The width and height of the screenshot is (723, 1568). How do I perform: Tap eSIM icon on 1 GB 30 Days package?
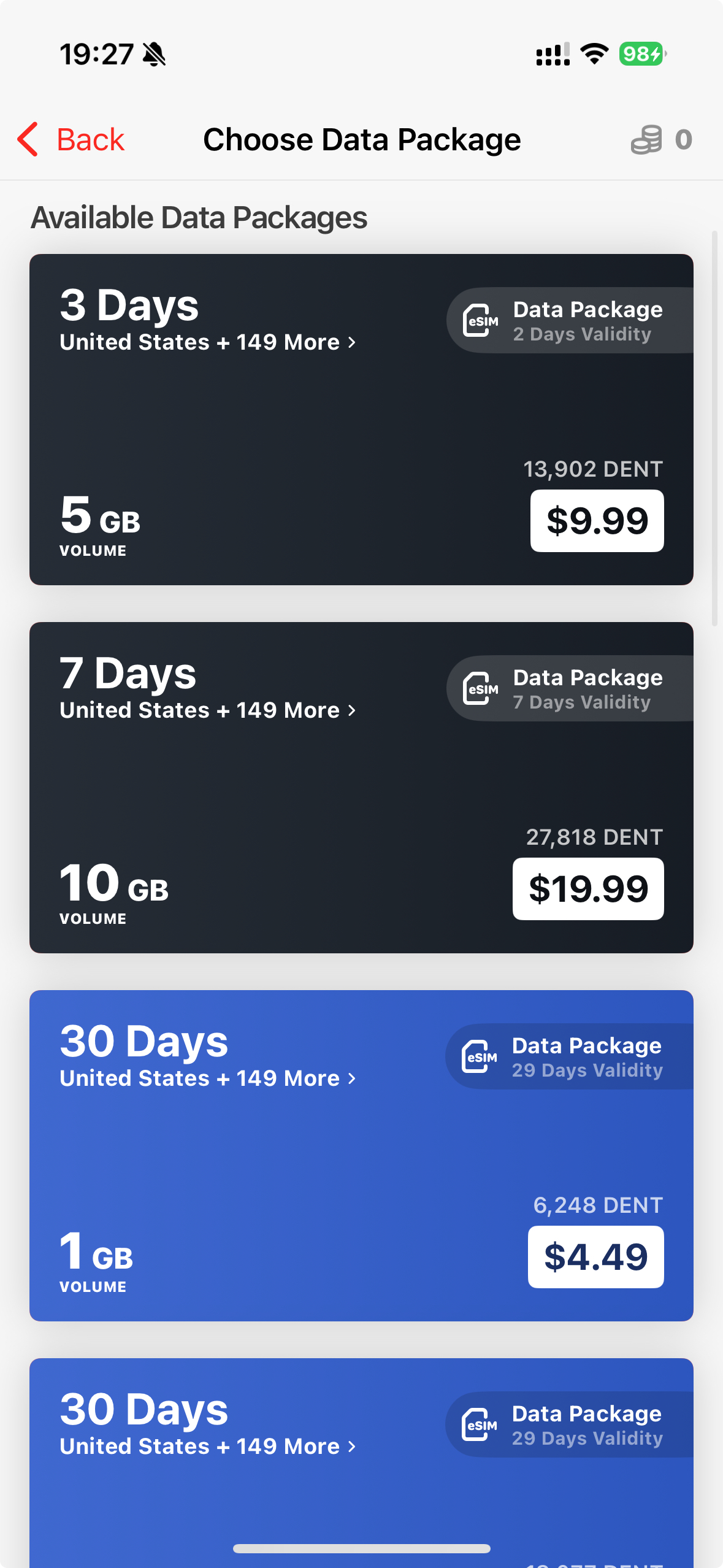pyautogui.click(x=479, y=1056)
